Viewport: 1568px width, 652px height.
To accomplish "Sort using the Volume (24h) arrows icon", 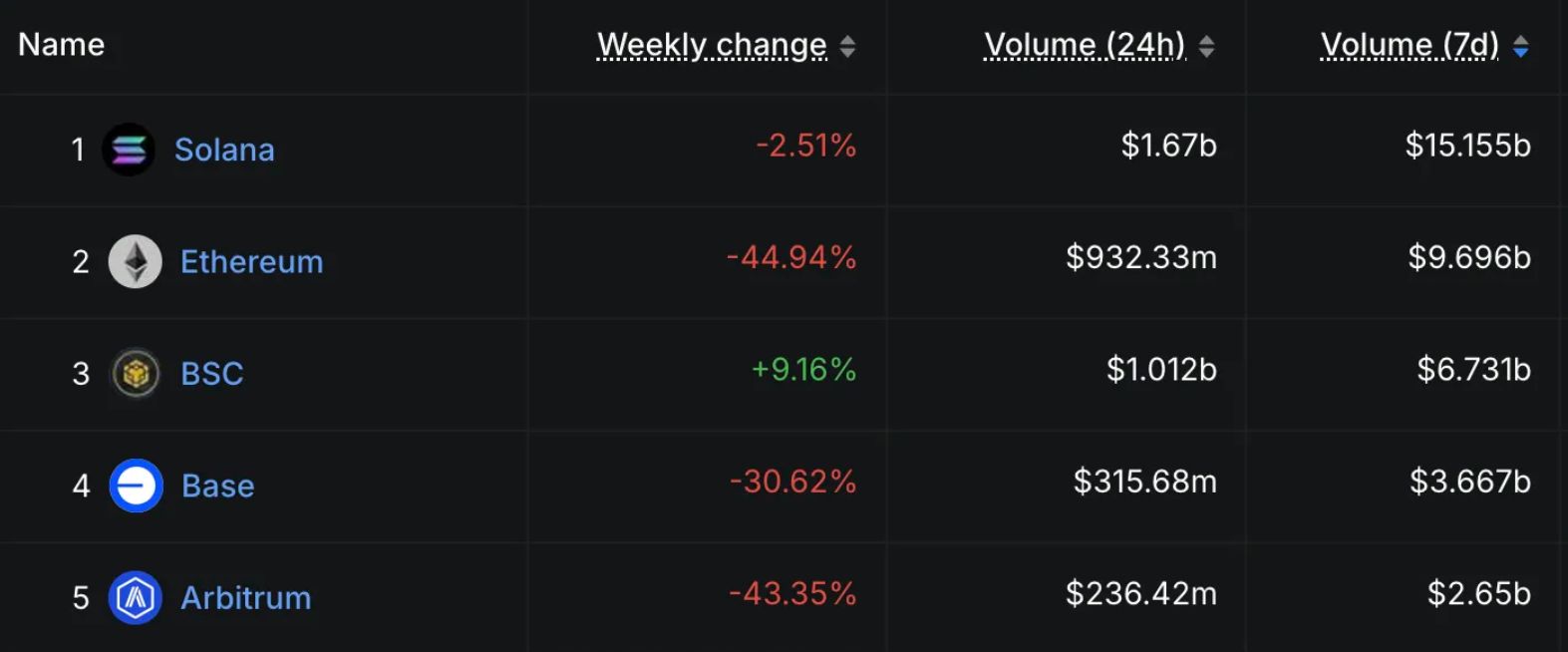I will pos(1206,46).
